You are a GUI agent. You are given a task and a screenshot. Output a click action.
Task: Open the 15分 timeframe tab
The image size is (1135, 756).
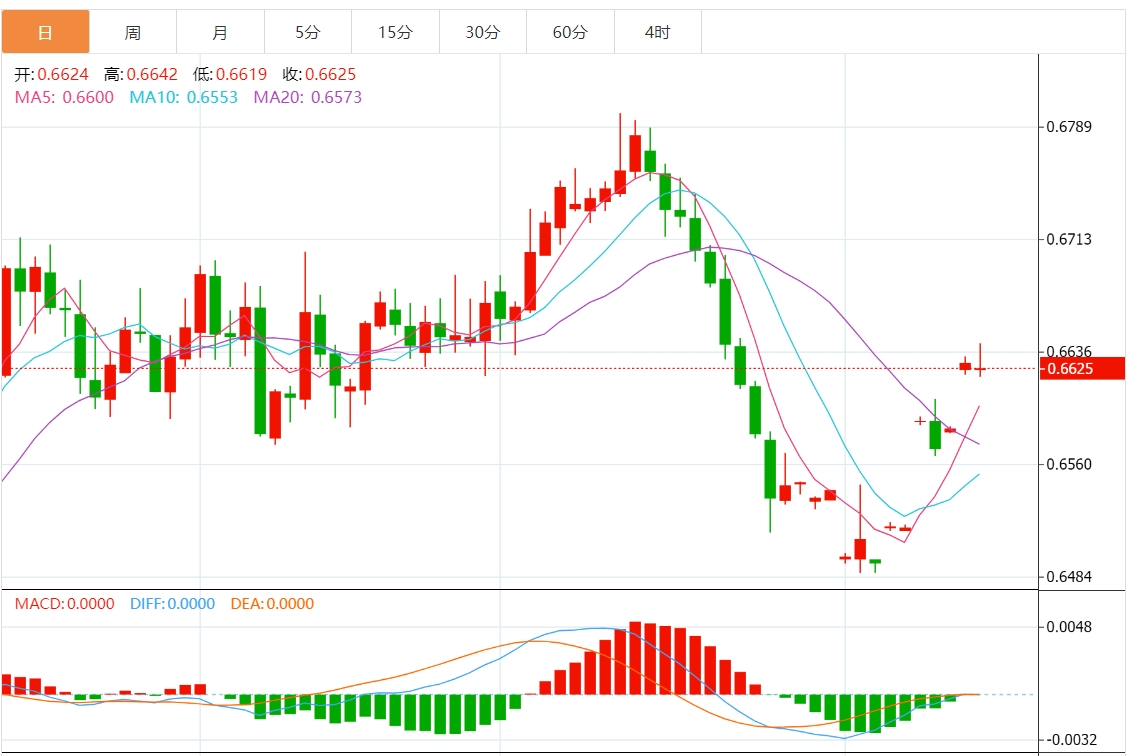[x=395, y=32]
